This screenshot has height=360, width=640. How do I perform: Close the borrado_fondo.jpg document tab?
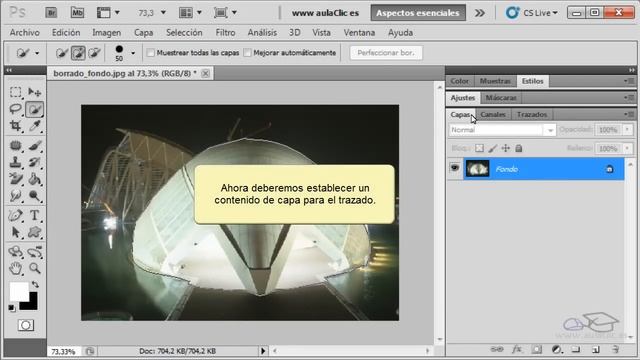pyautogui.click(x=206, y=73)
